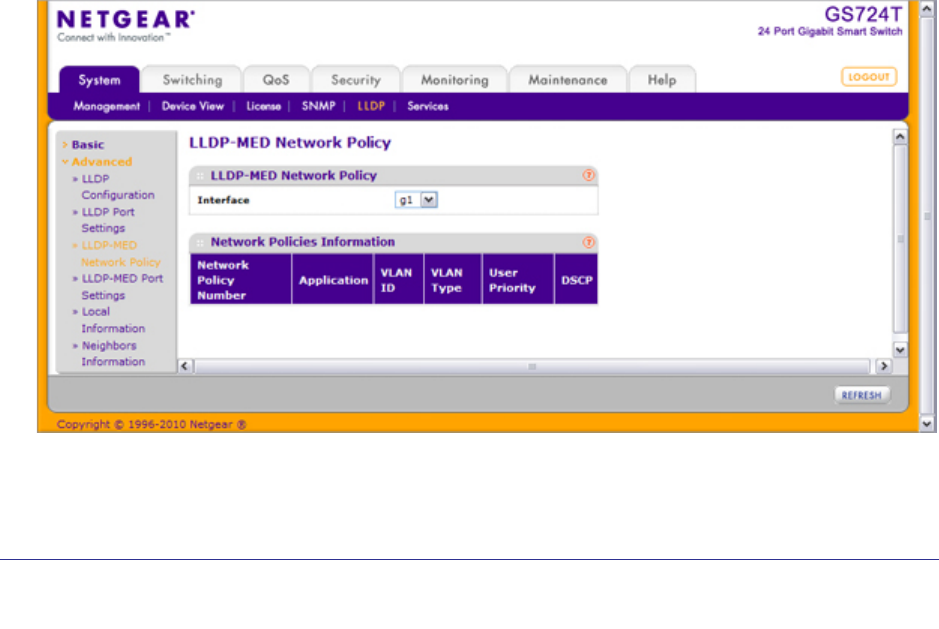Click the User Priority column header
Screen dimensions: 939x629
point(518,280)
